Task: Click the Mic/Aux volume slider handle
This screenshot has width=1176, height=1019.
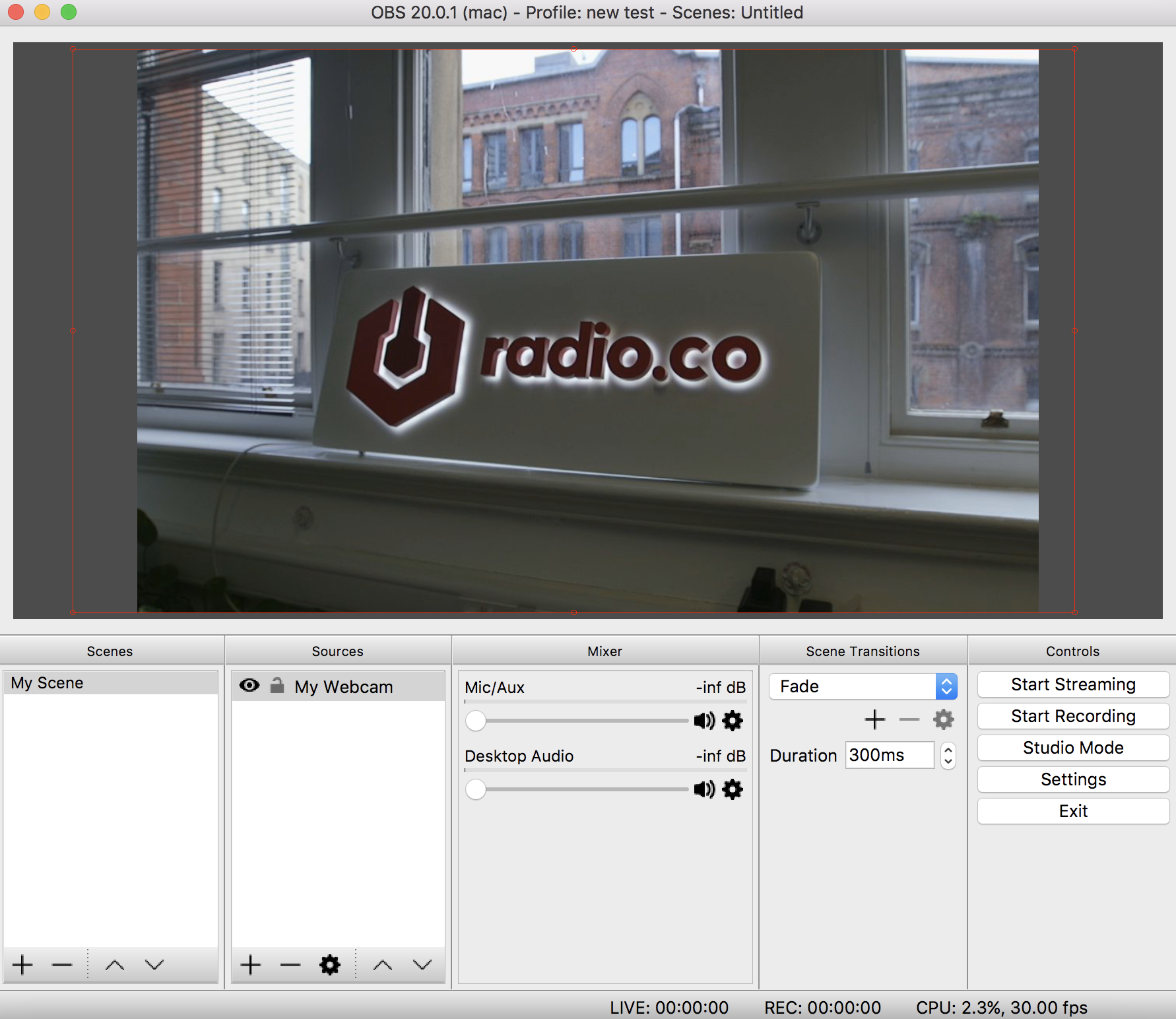Action: [476, 720]
